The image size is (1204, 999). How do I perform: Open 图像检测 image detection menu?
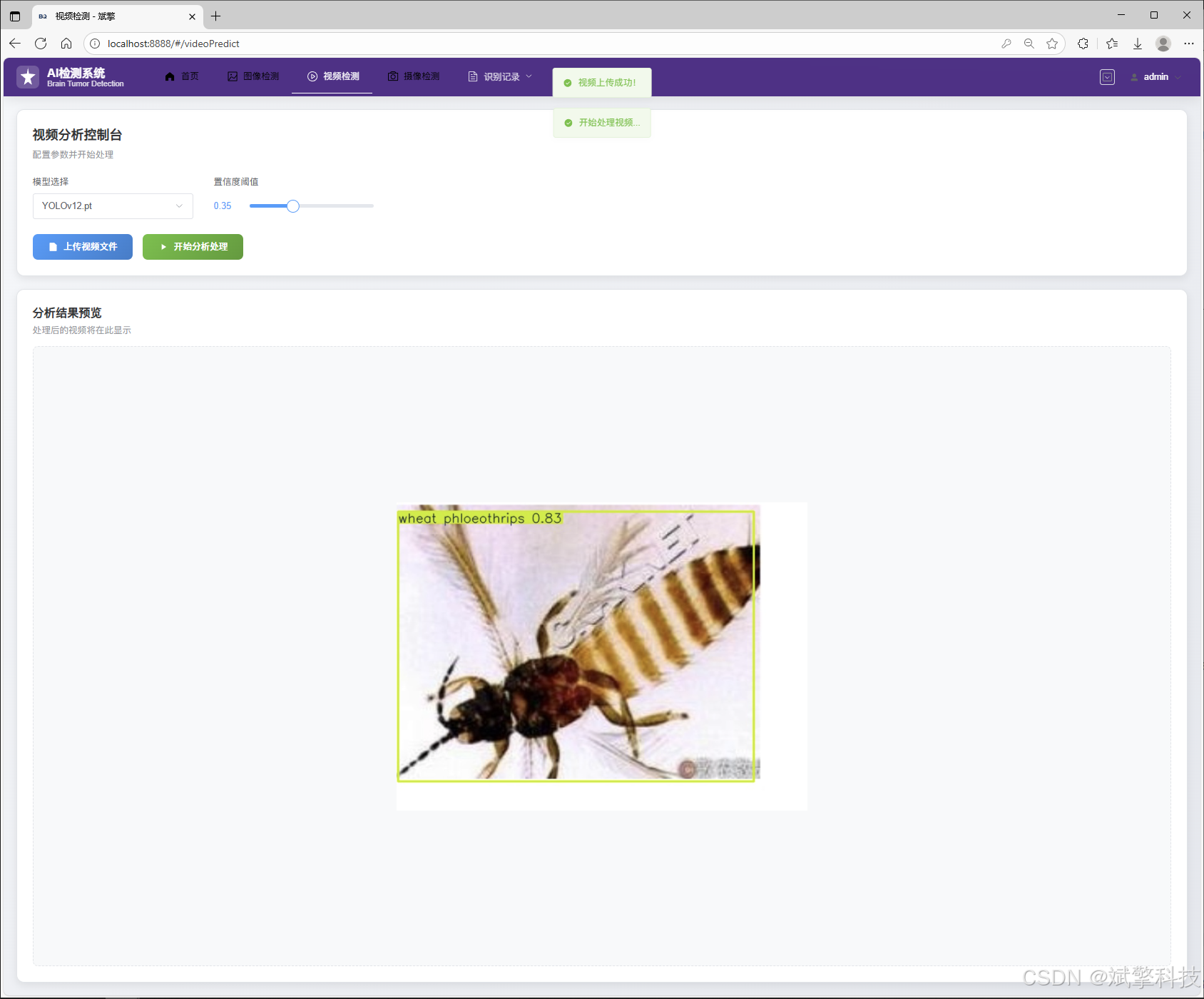pyautogui.click(x=253, y=76)
